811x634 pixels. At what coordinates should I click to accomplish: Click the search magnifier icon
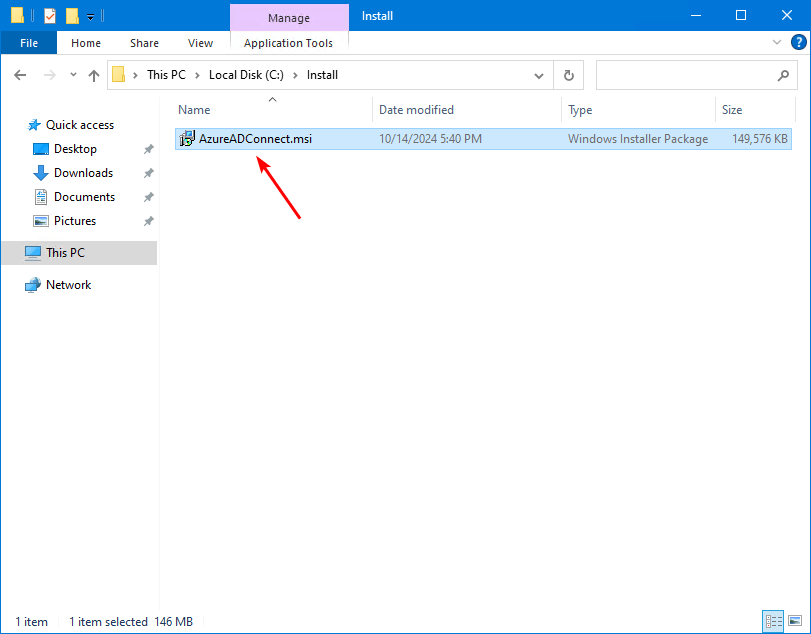pyautogui.click(x=783, y=75)
